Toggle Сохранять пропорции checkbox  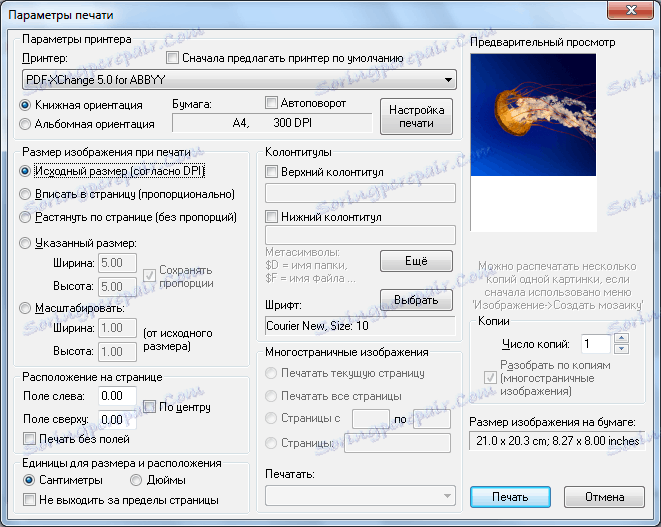tap(149, 276)
